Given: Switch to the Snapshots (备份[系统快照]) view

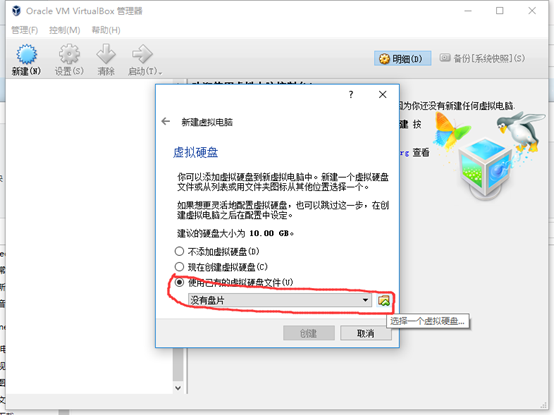Looking at the screenshot, I should (x=482, y=58).
